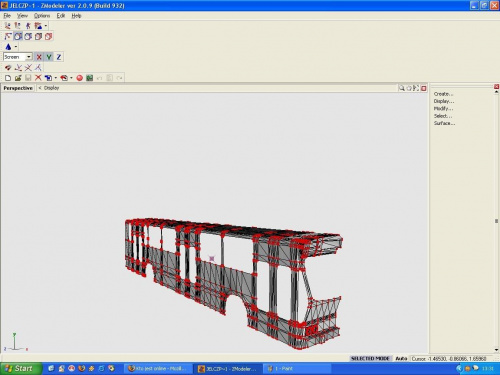Open the File menu
The image size is (500, 375).
[7, 16]
